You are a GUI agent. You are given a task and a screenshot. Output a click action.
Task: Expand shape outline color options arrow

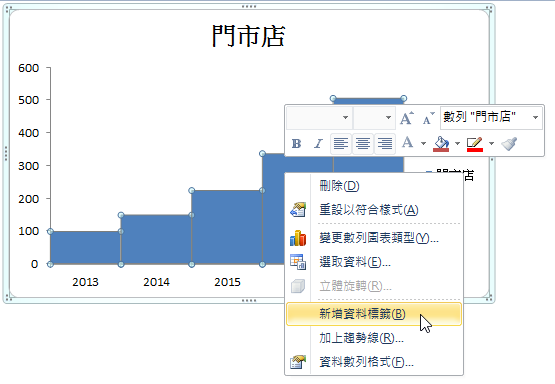tap(491, 144)
